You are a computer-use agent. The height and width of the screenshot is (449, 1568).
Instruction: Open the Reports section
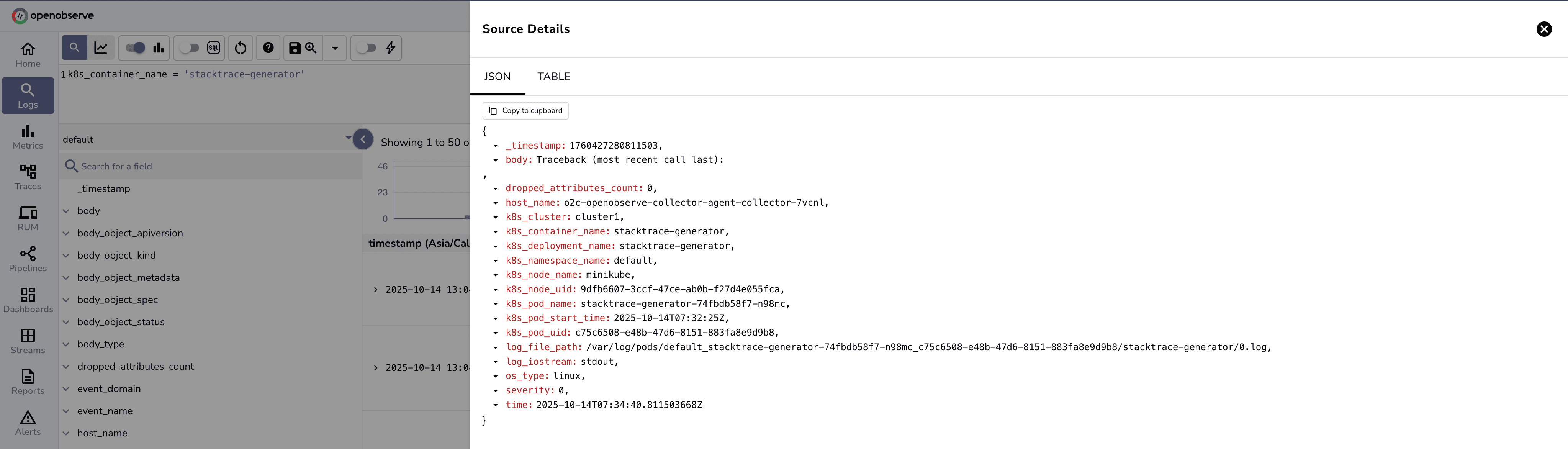point(28,381)
